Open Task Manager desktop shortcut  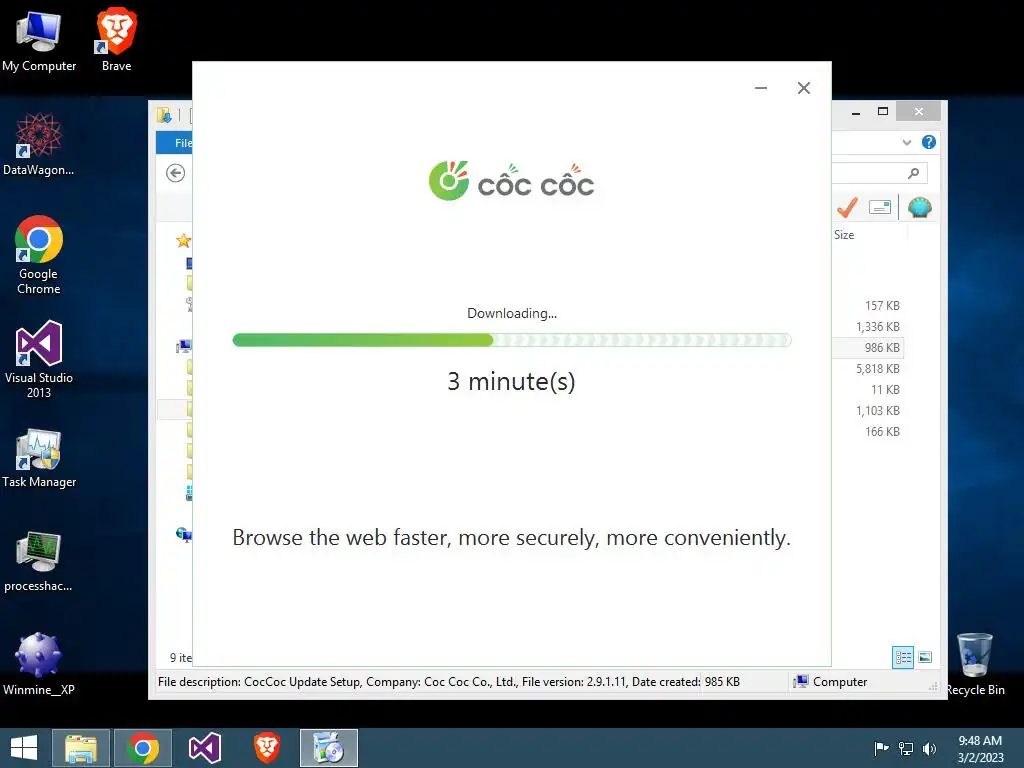click(x=39, y=458)
